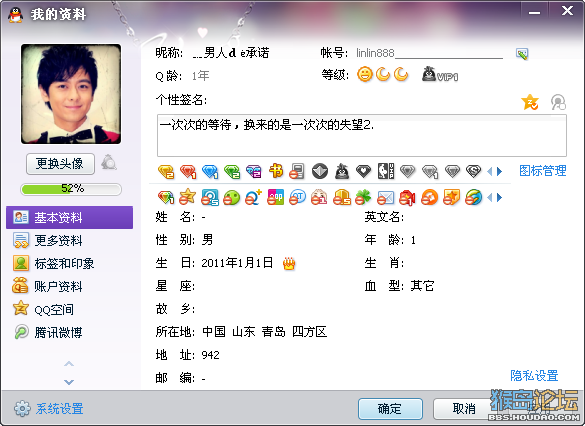585x426 pixels.
Task: Open the 更多资料 tab
Action: click(48, 241)
